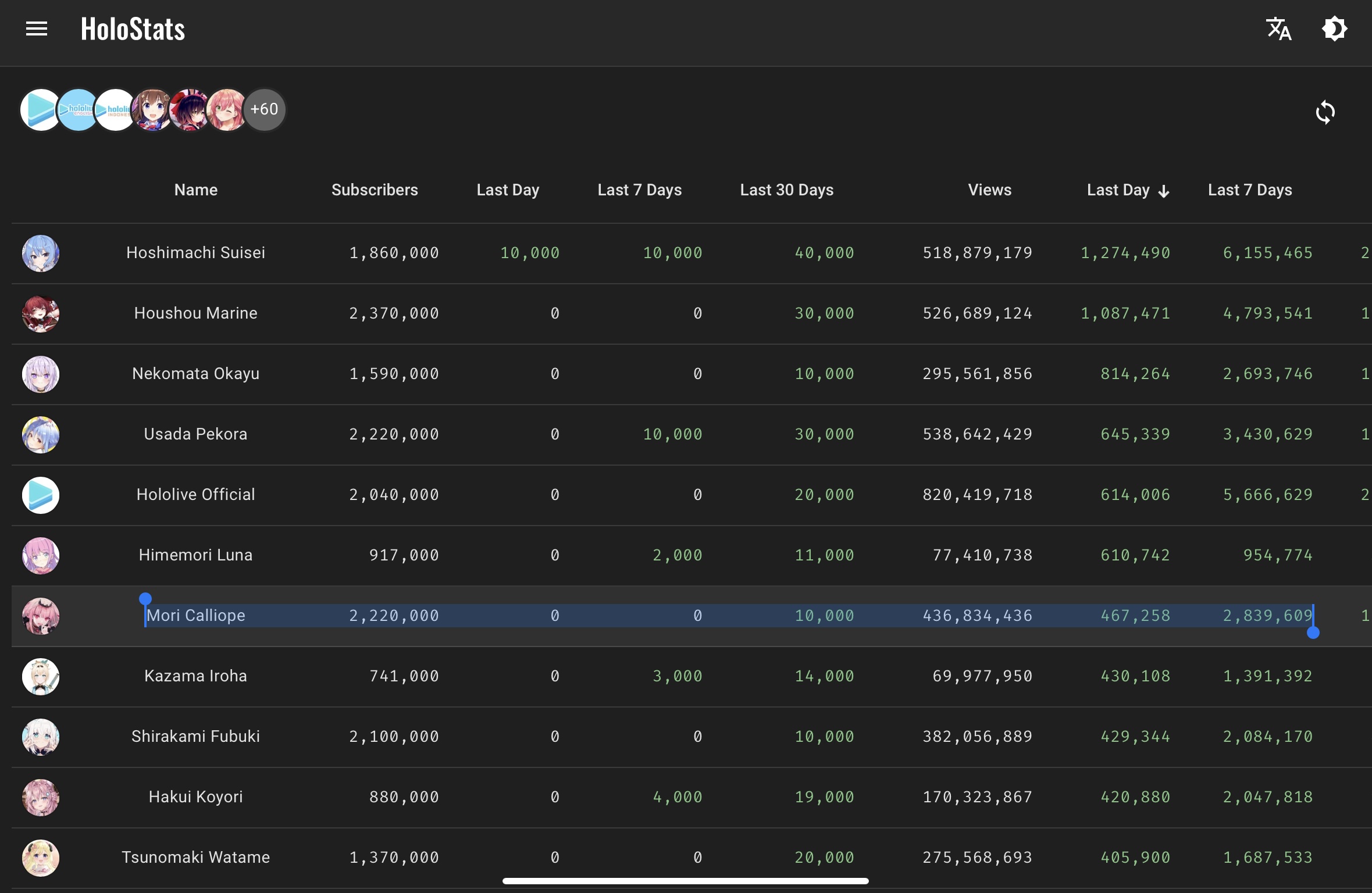Click the refresh sync icon
Viewport: 1372px width, 893px height.
[x=1325, y=112]
